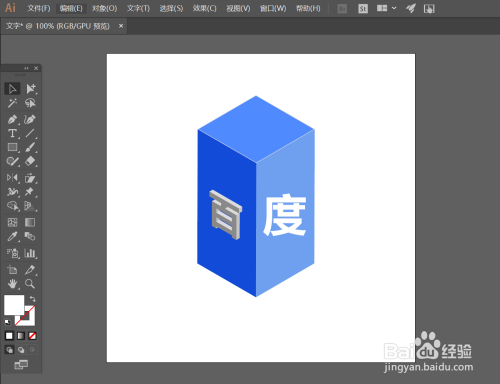The height and width of the screenshot is (384, 500).
Task: Click the Illustrator Ai logo
Action: click(10, 8)
